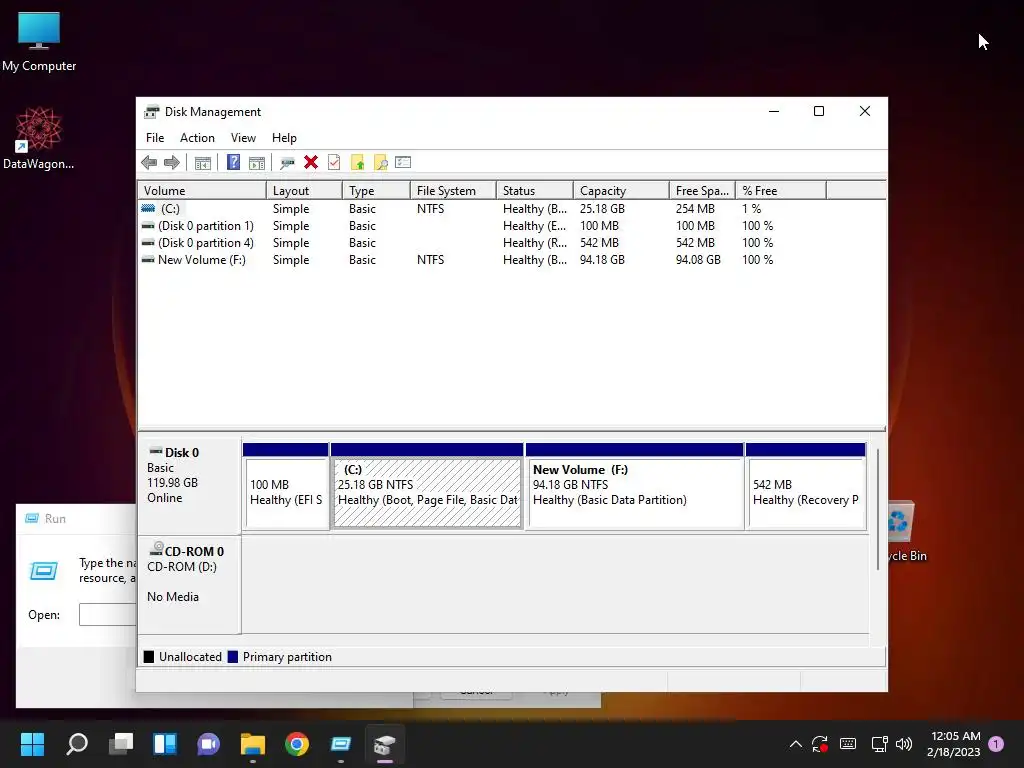
Task: Click the graphical view vertical scrollbar
Action: tap(878, 509)
